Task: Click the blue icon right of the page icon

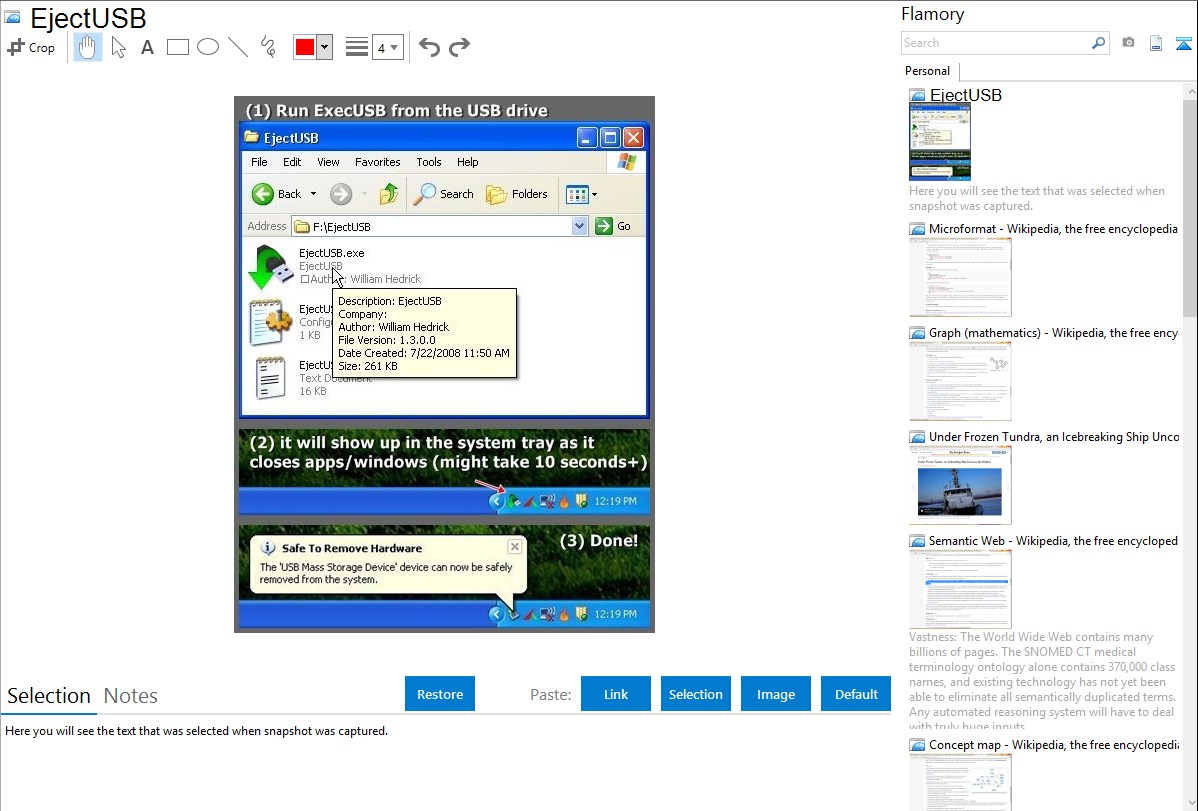Action: tap(1184, 43)
